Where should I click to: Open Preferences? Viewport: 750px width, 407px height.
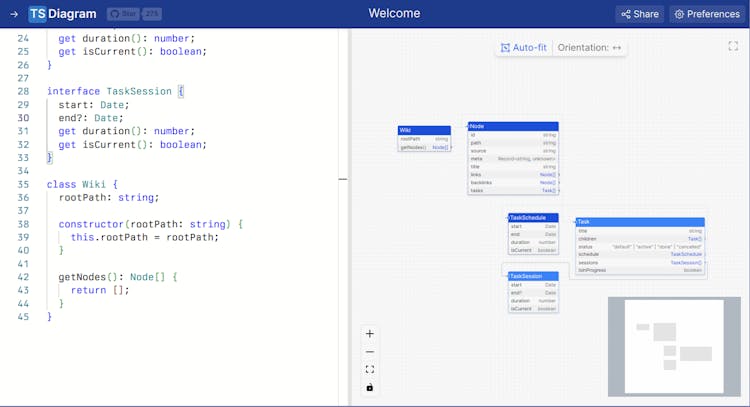coord(707,14)
